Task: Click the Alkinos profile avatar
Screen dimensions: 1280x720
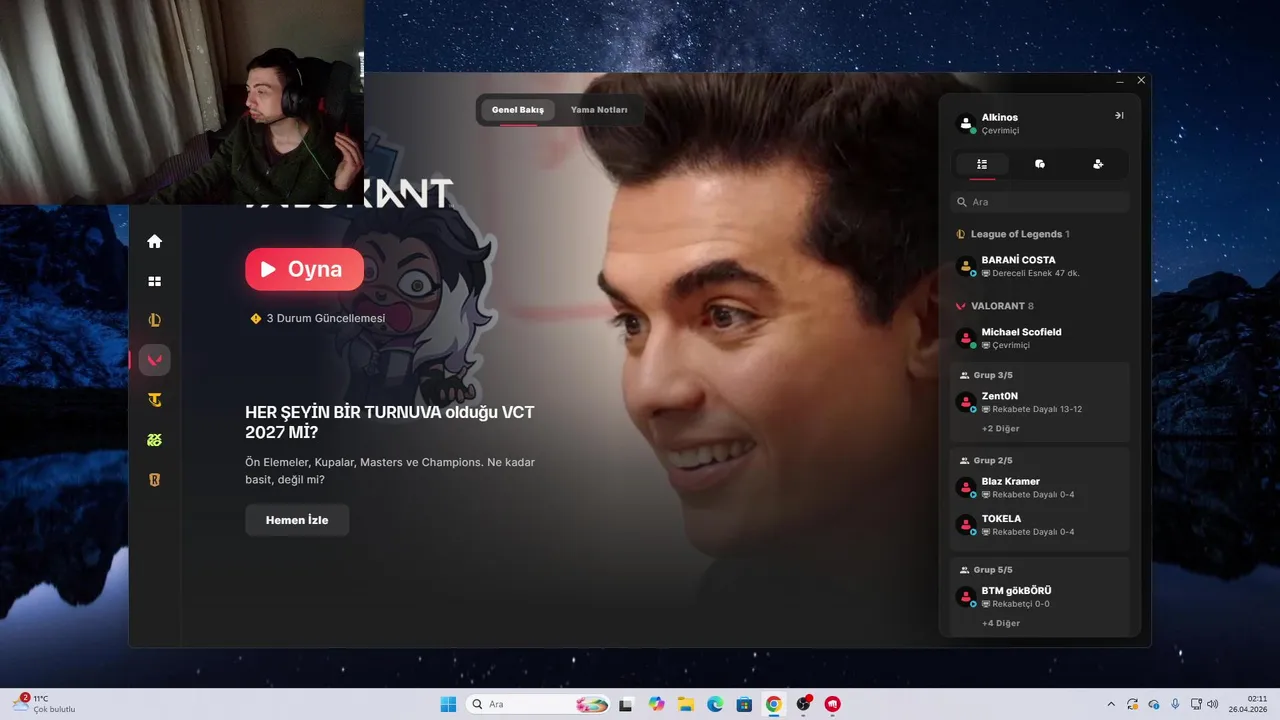Action: 966,123
